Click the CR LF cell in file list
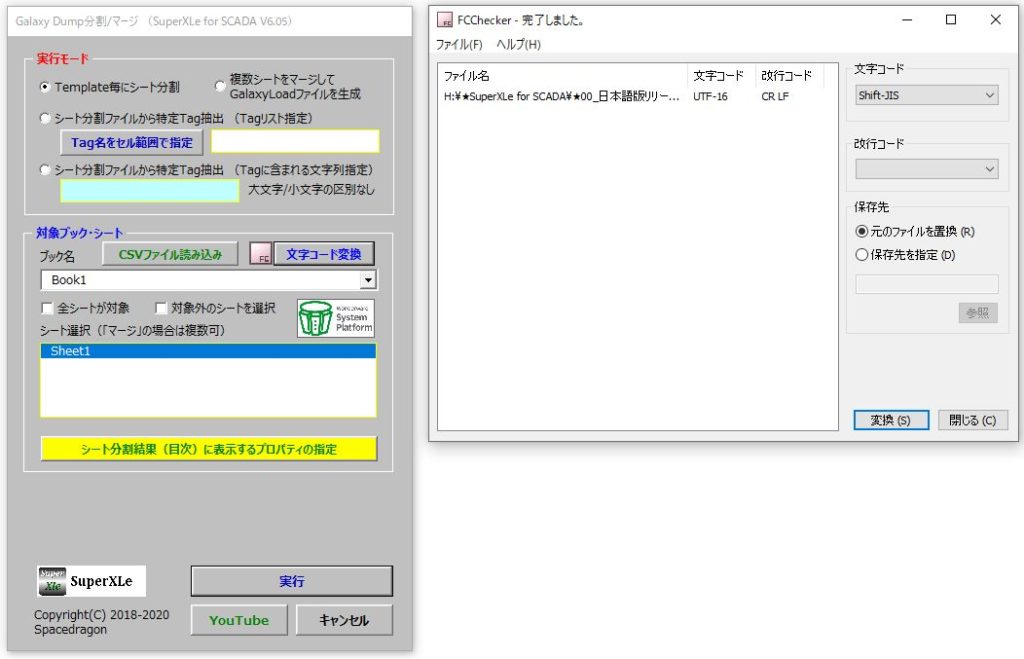 775,97
